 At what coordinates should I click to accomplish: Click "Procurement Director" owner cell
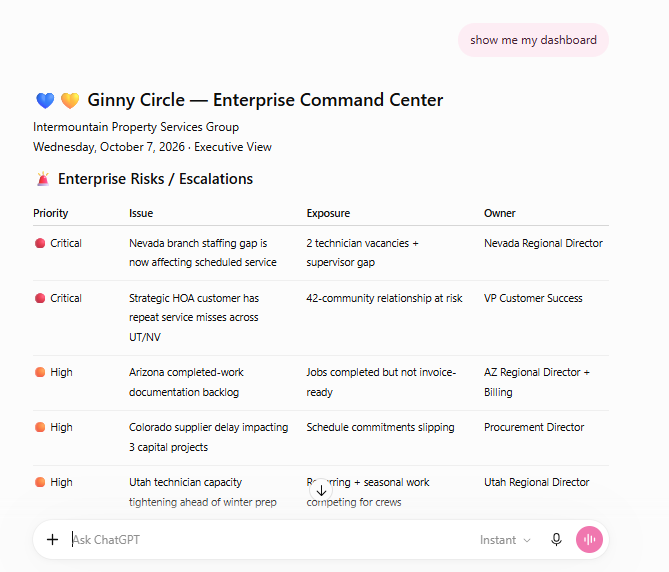(x=534, y=427)
